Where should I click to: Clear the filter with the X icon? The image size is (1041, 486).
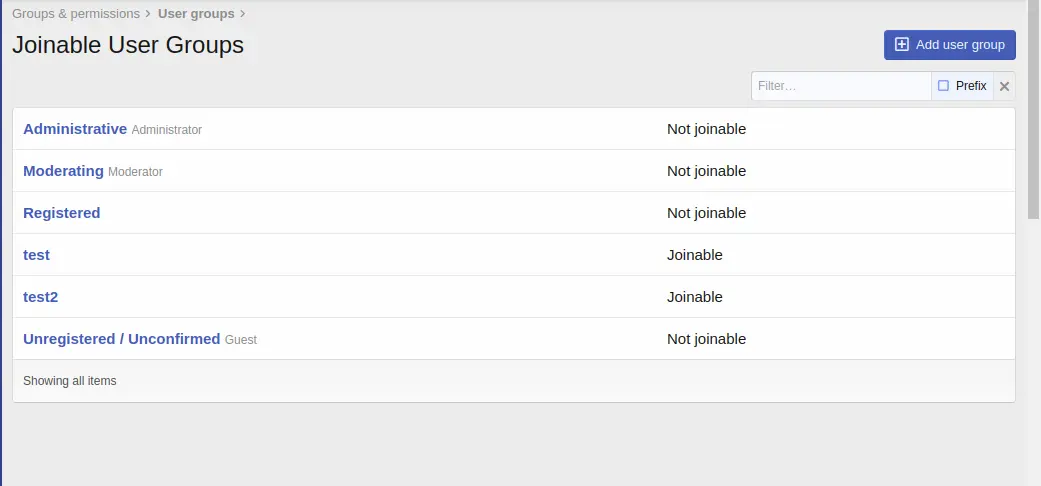pos(1004,86)
